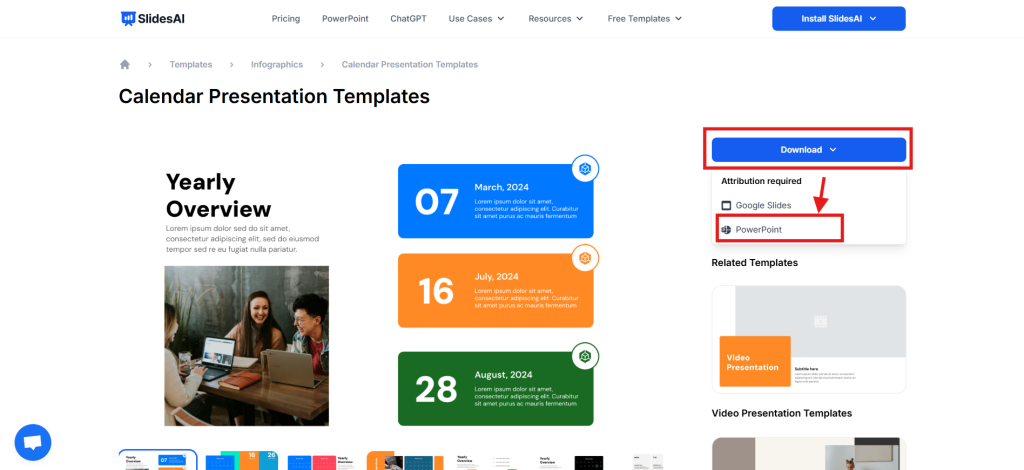This screenshot has height=470, width=1024.
Task: Click the Calendar Presentation Templates page heading
Action: pyautogui.click(x=274, y=97)
